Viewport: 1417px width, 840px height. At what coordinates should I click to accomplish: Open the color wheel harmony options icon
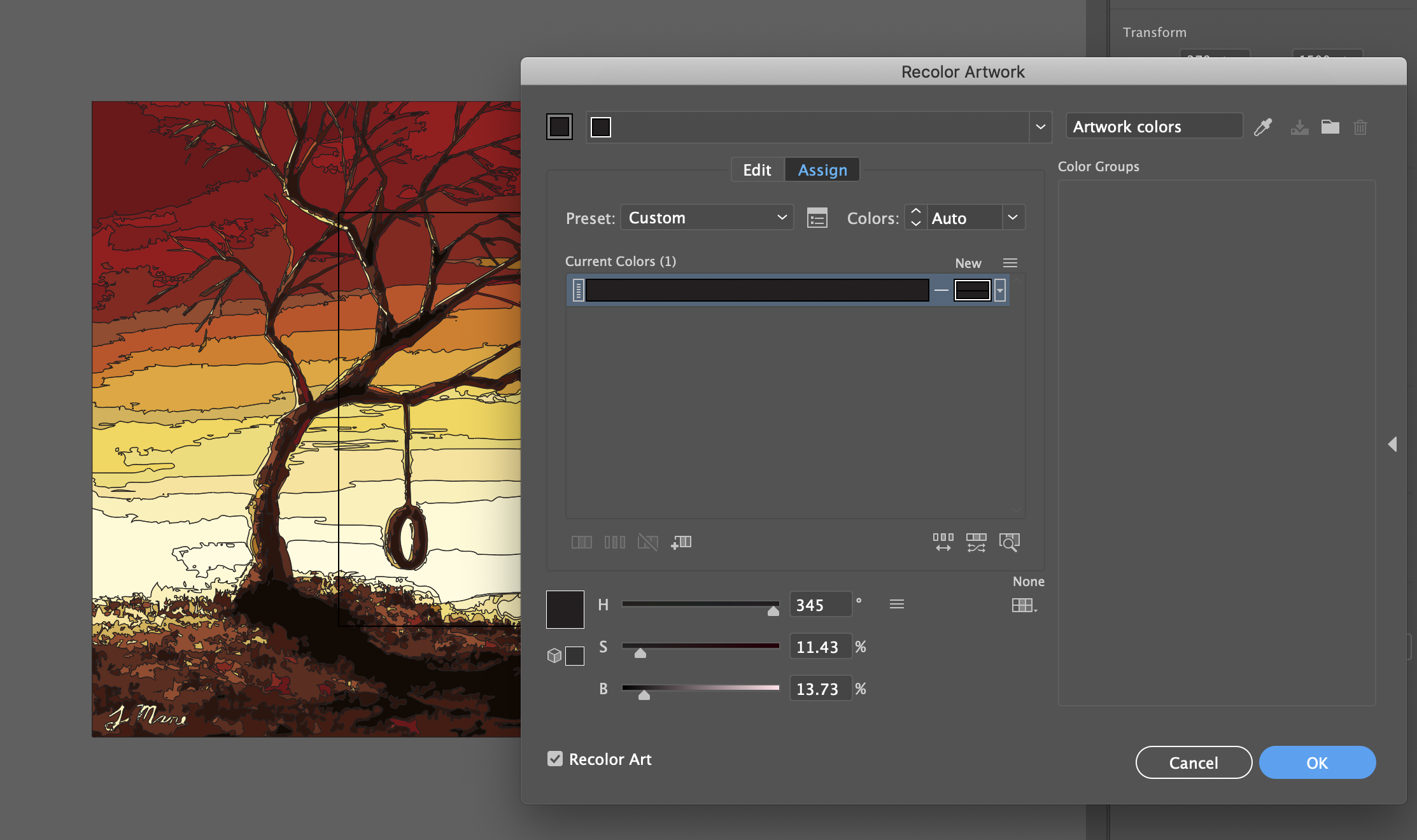[x=897, y=604]
